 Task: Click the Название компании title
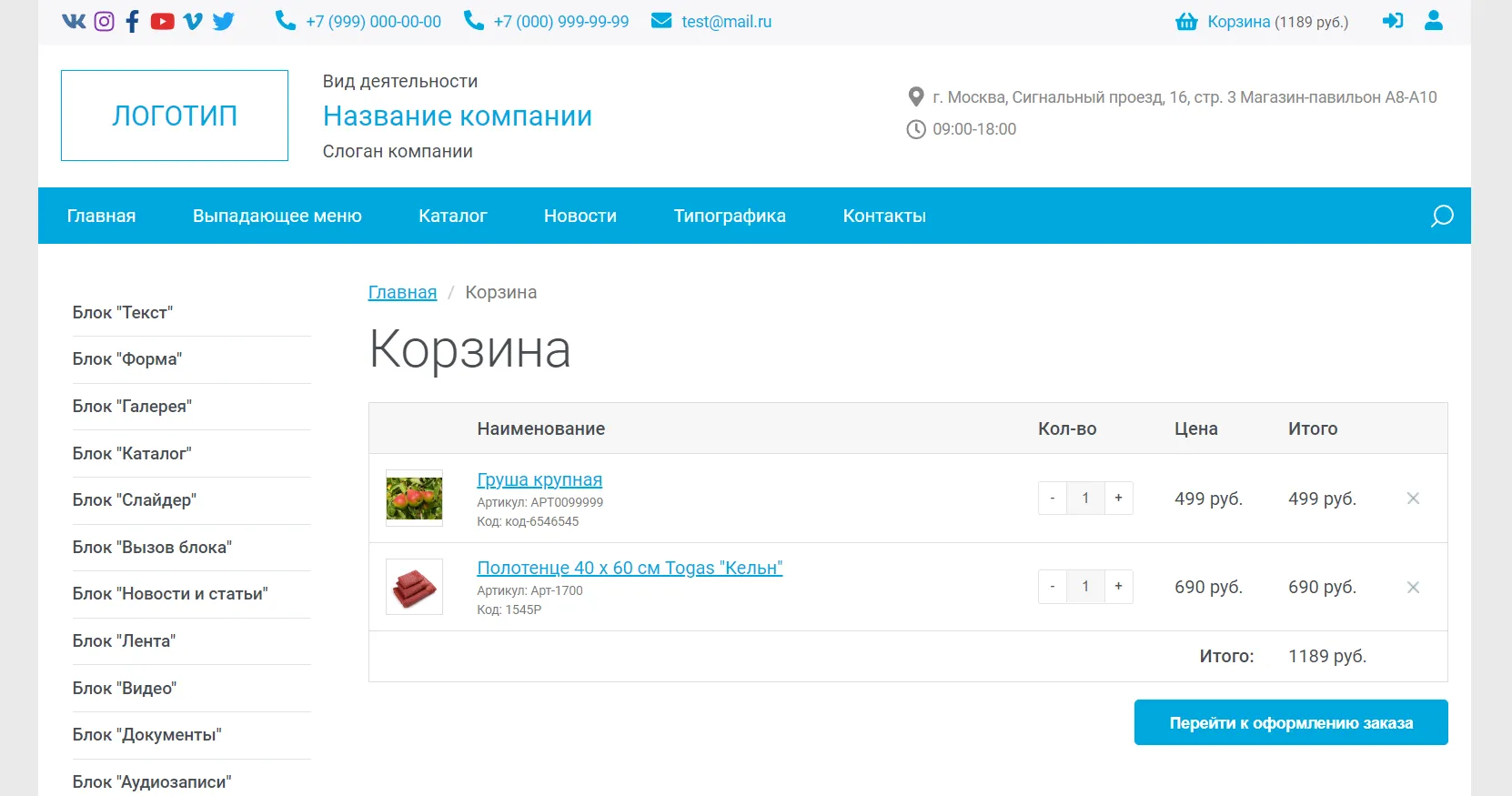click(458, 116)
